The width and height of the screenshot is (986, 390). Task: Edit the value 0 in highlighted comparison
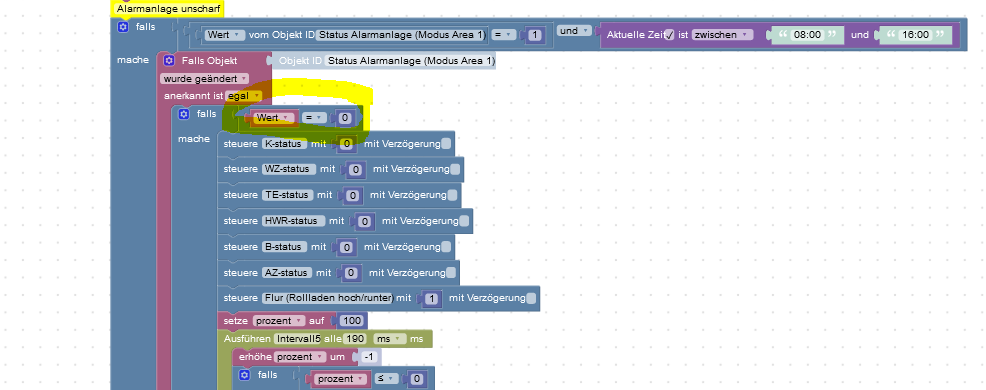tap(346, 118)
